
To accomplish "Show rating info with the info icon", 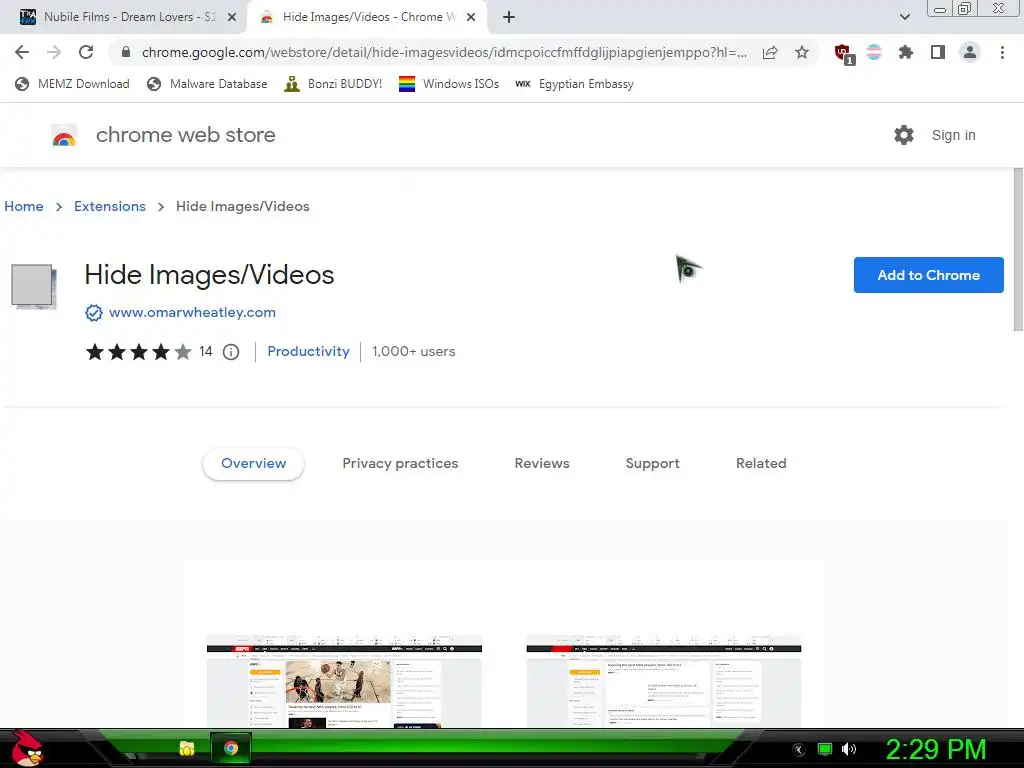I will coord(231,352).
